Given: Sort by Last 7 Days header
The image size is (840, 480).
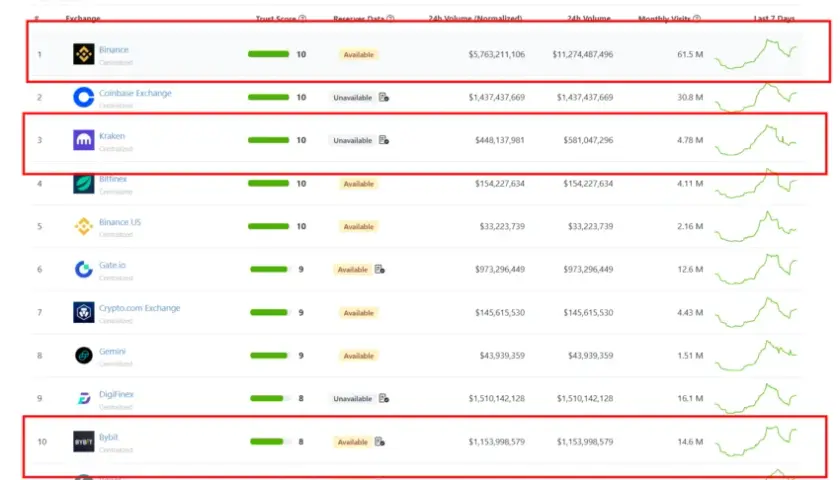Looking at the screenshot, I should click(774, 18).
